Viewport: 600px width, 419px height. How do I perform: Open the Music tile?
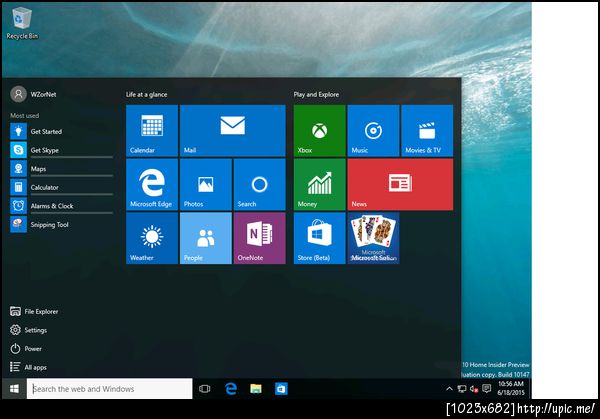pos(373,130)
